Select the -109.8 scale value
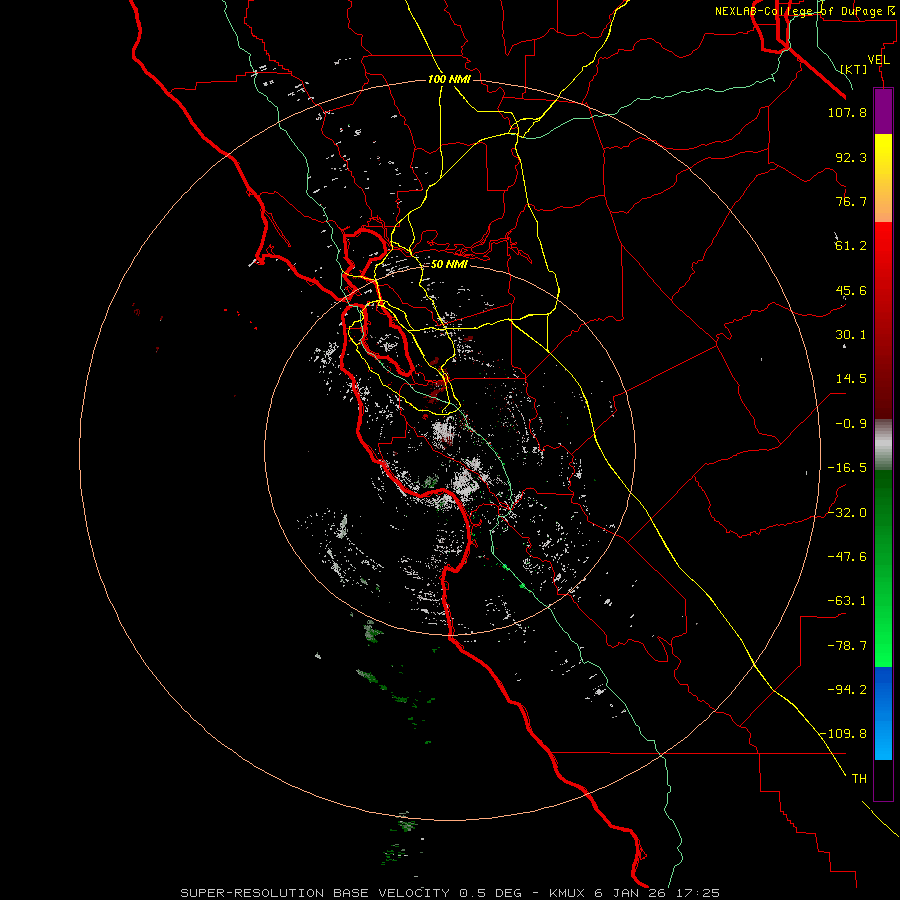Image resolution: width=900 pixels, height=900 pixels. tap(844, 734)
